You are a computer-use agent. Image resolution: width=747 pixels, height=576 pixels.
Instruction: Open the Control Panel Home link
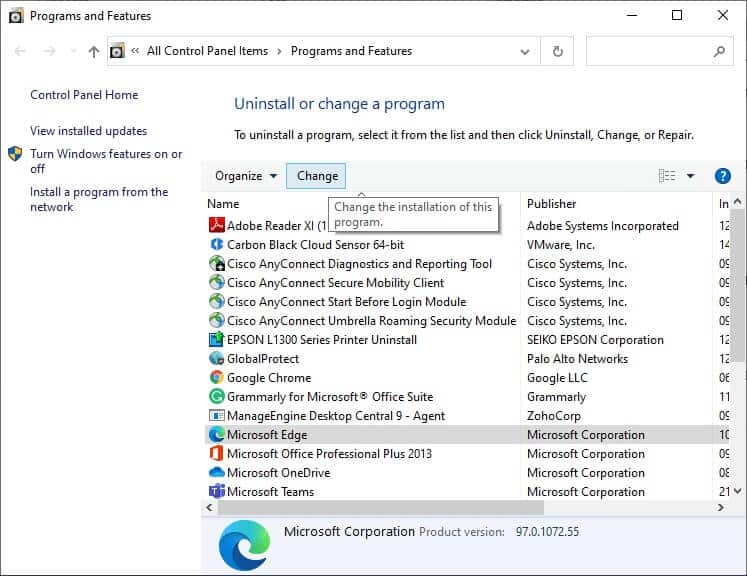[84, 95]
